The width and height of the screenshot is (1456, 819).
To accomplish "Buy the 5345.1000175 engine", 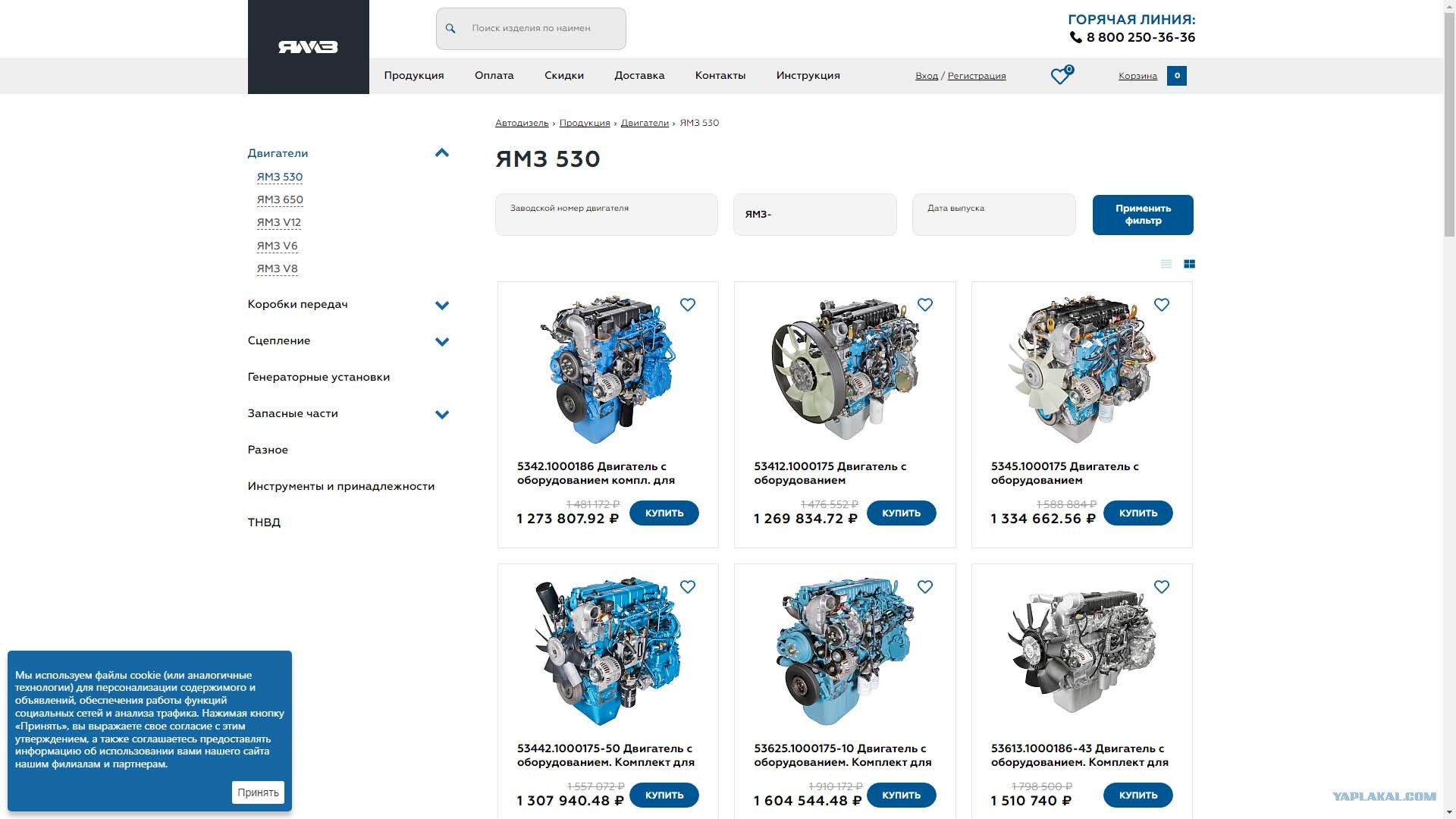I will pyautogui.click(x=1138, y=513).
